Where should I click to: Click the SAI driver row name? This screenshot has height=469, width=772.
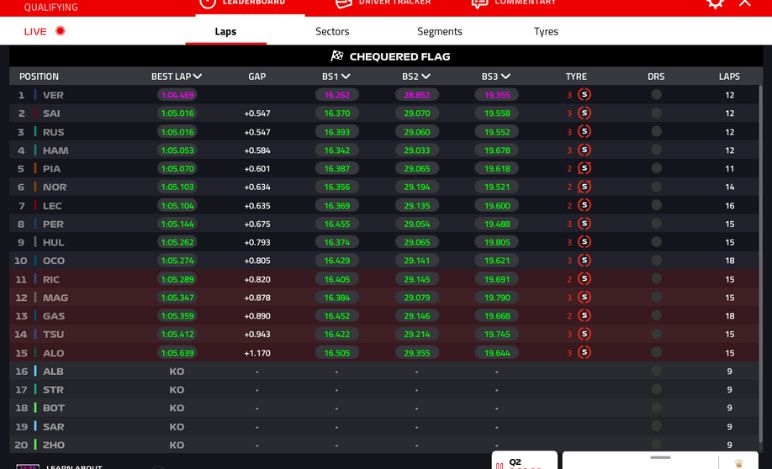tap(52, 114)
